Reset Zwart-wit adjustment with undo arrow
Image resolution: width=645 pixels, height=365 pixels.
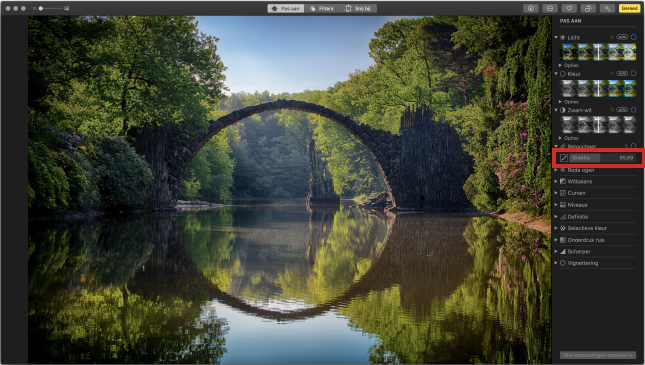[x=612, y=110]
